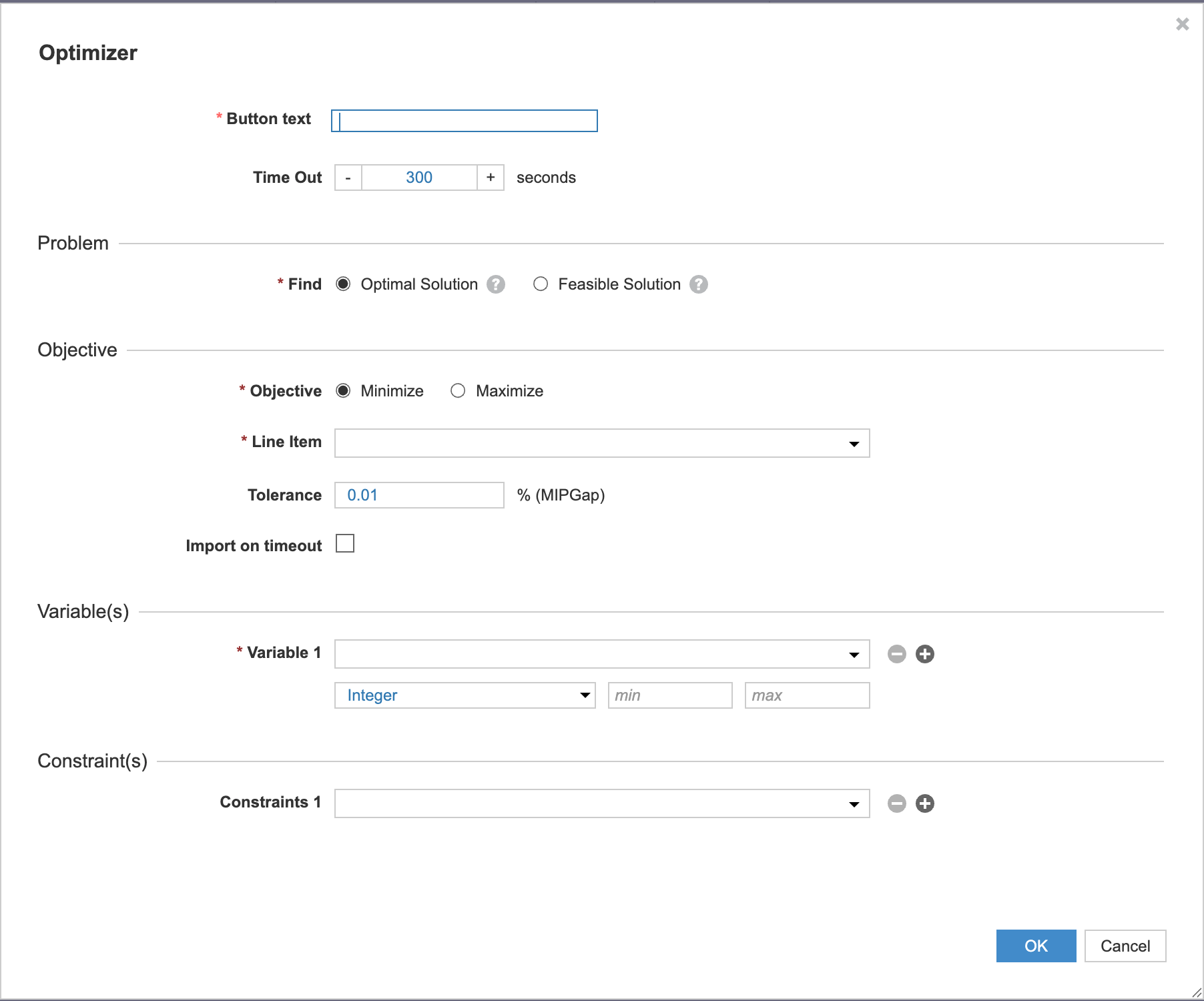The image size is (1204, 1001).
Task: Remove Constraints 1 using the minus icon
Action: coord(896,803)
